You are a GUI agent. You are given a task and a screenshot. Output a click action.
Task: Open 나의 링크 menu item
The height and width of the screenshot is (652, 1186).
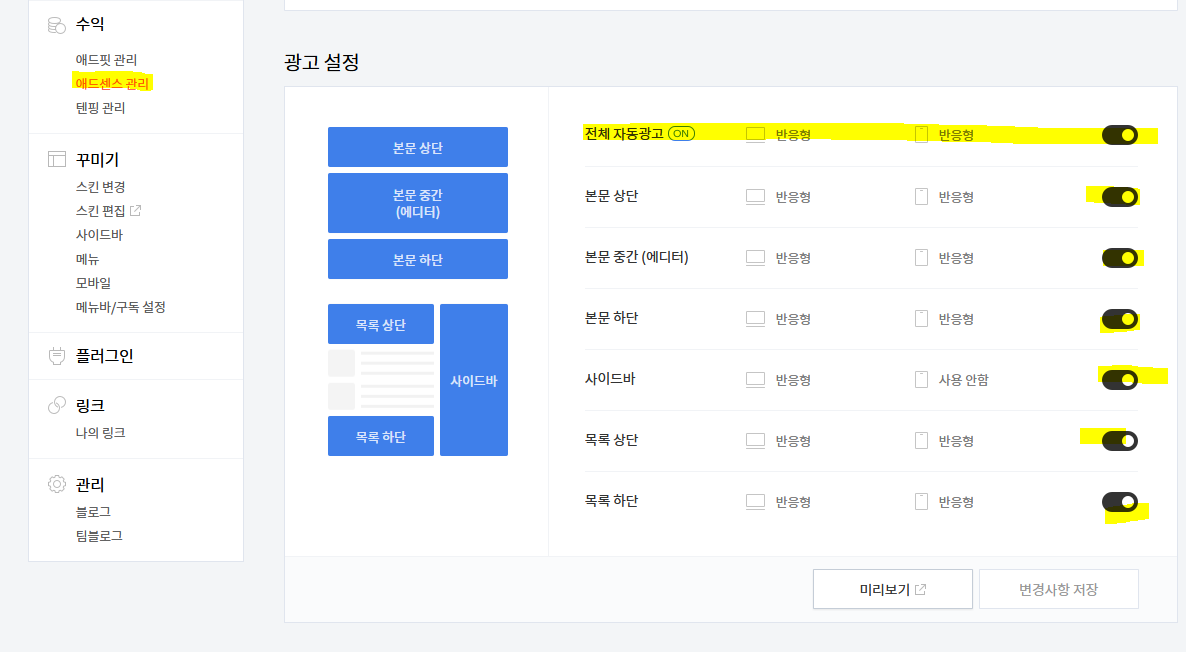(x=100, y=433)
